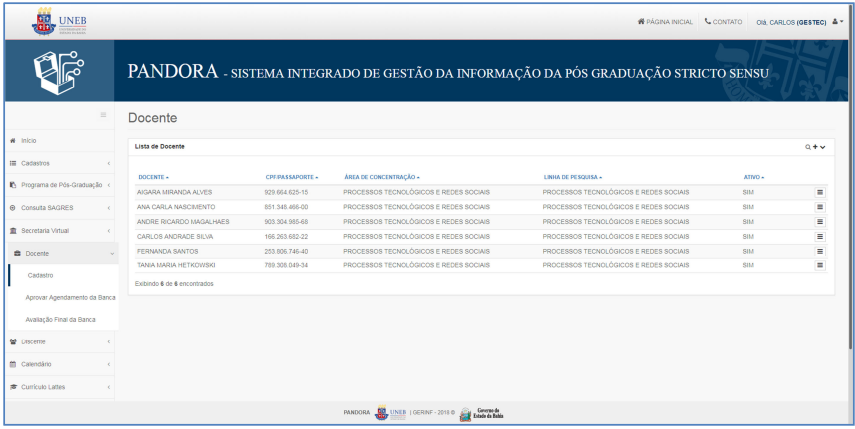This screenshot has width=855, height=429.
Task: Open Avaliação Final da Banca
Action: [60, 319]
